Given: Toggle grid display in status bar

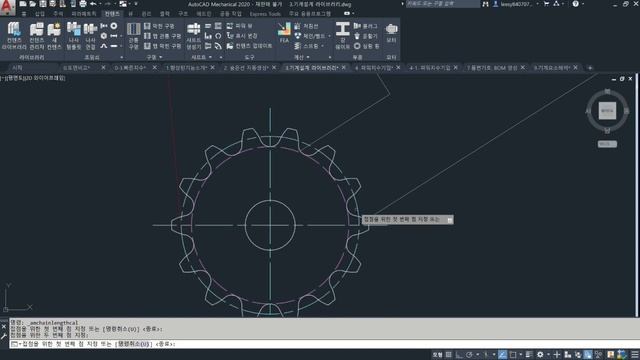Looking at the screenshot, I should [x=449, y=355].
